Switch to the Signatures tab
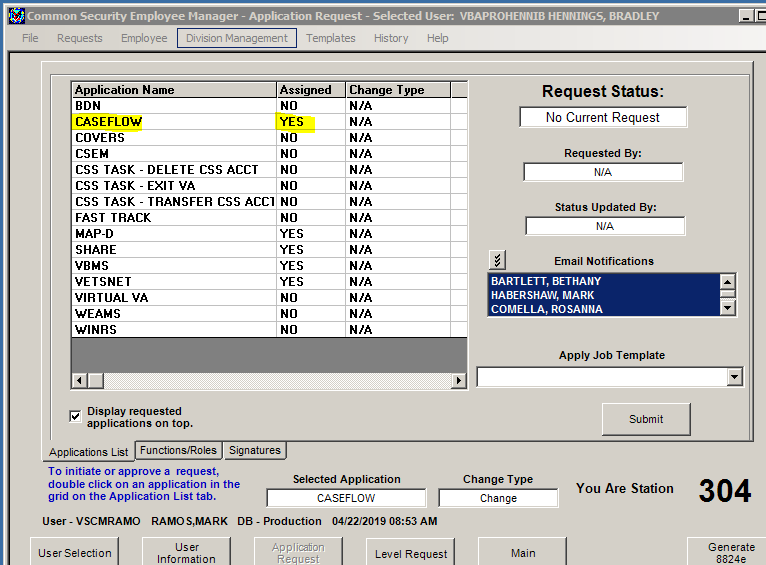The width and height of the screenshot is (766, 565). click(255, 450)
